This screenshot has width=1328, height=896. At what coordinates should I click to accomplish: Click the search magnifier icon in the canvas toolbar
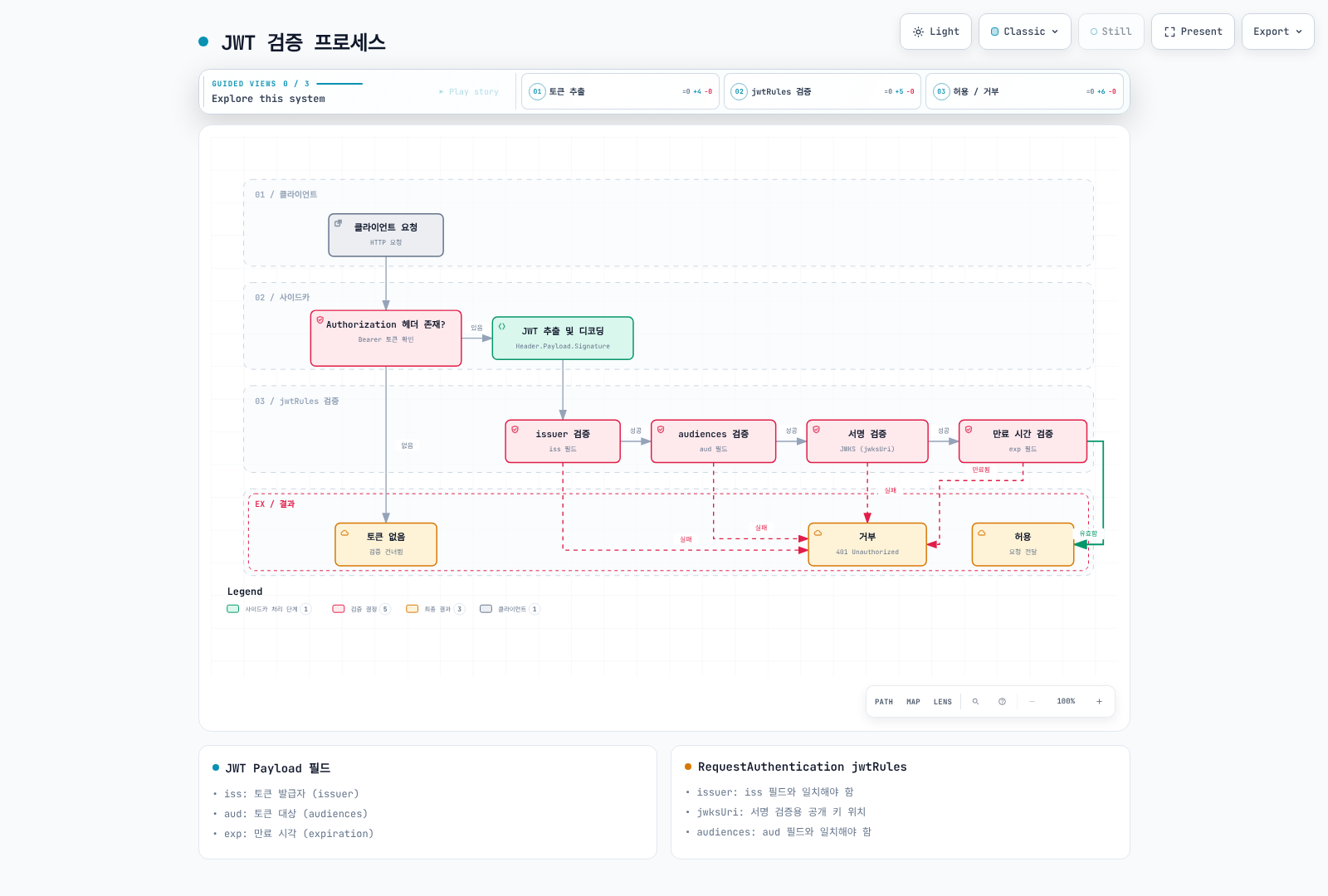975,702
